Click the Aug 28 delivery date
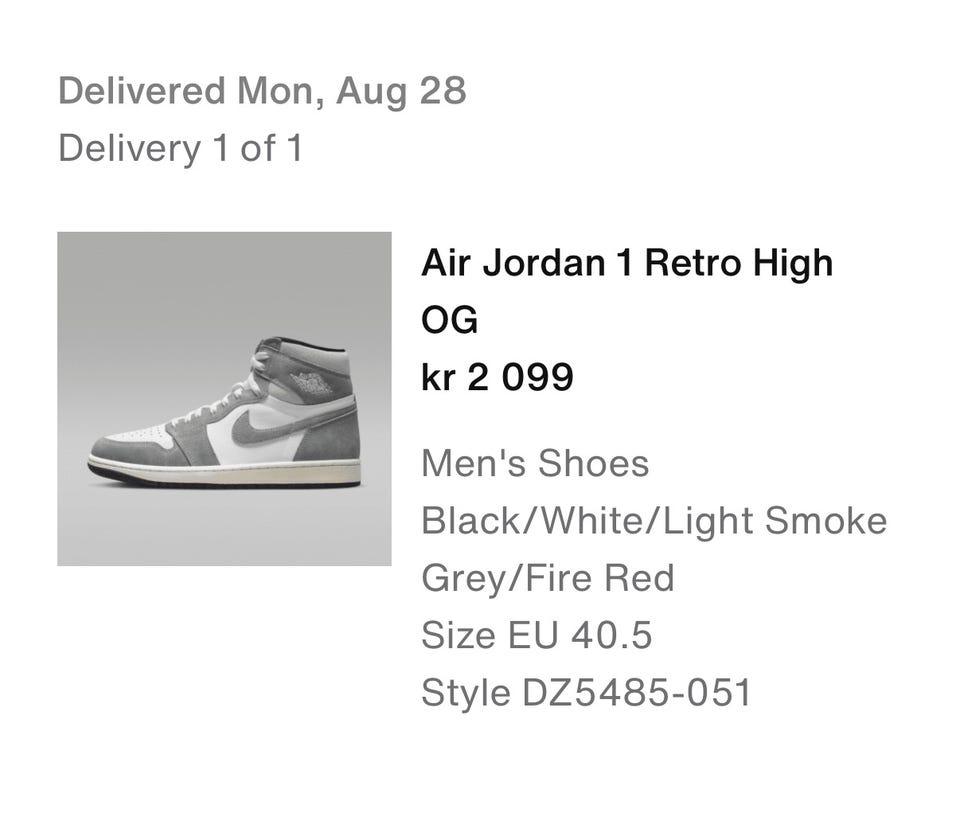The image size is (960, 817). [x=401, y=92]
